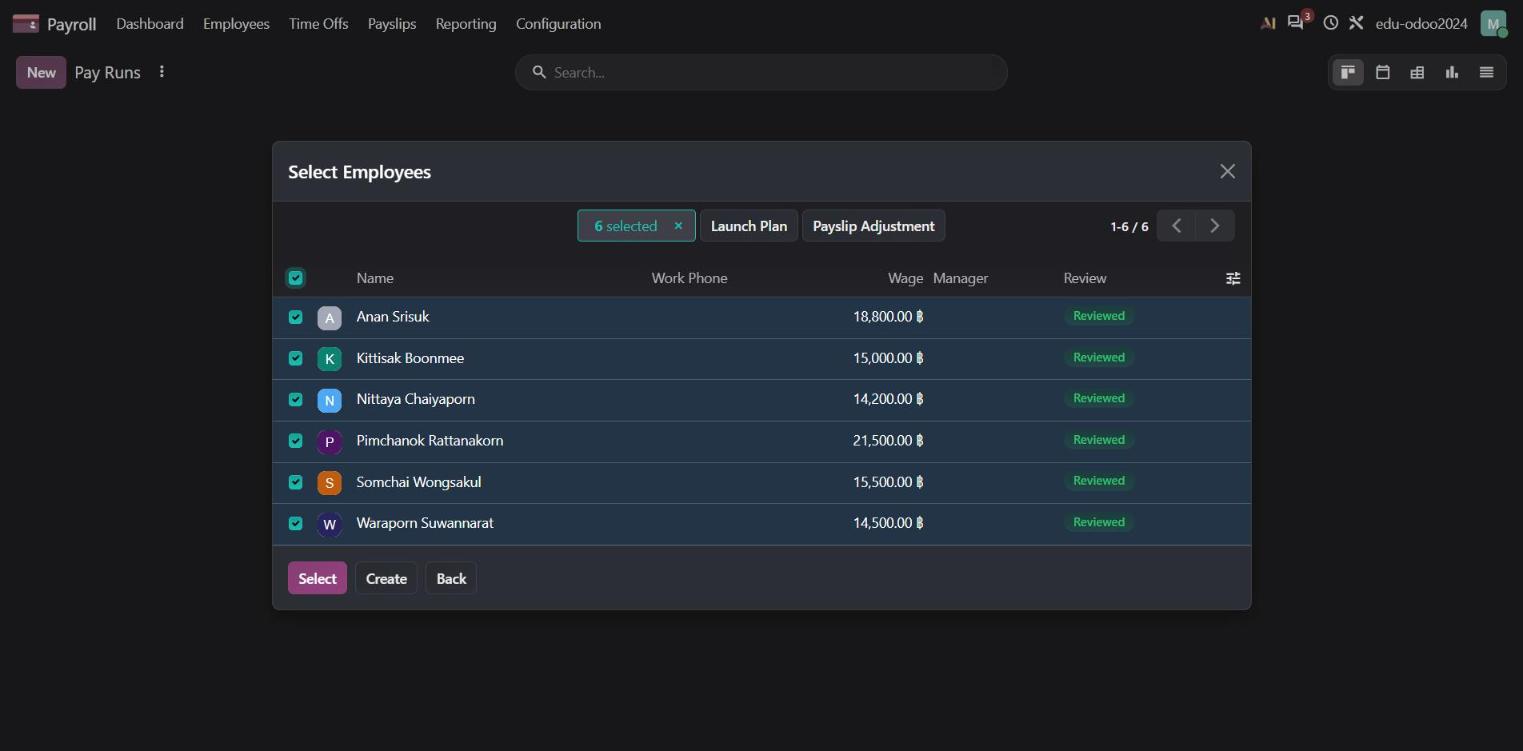Image resolution: width=1523 pixels, height=751 pixels.
Task: Switch to Pivot table view
Action: (x=1417, y=72)
